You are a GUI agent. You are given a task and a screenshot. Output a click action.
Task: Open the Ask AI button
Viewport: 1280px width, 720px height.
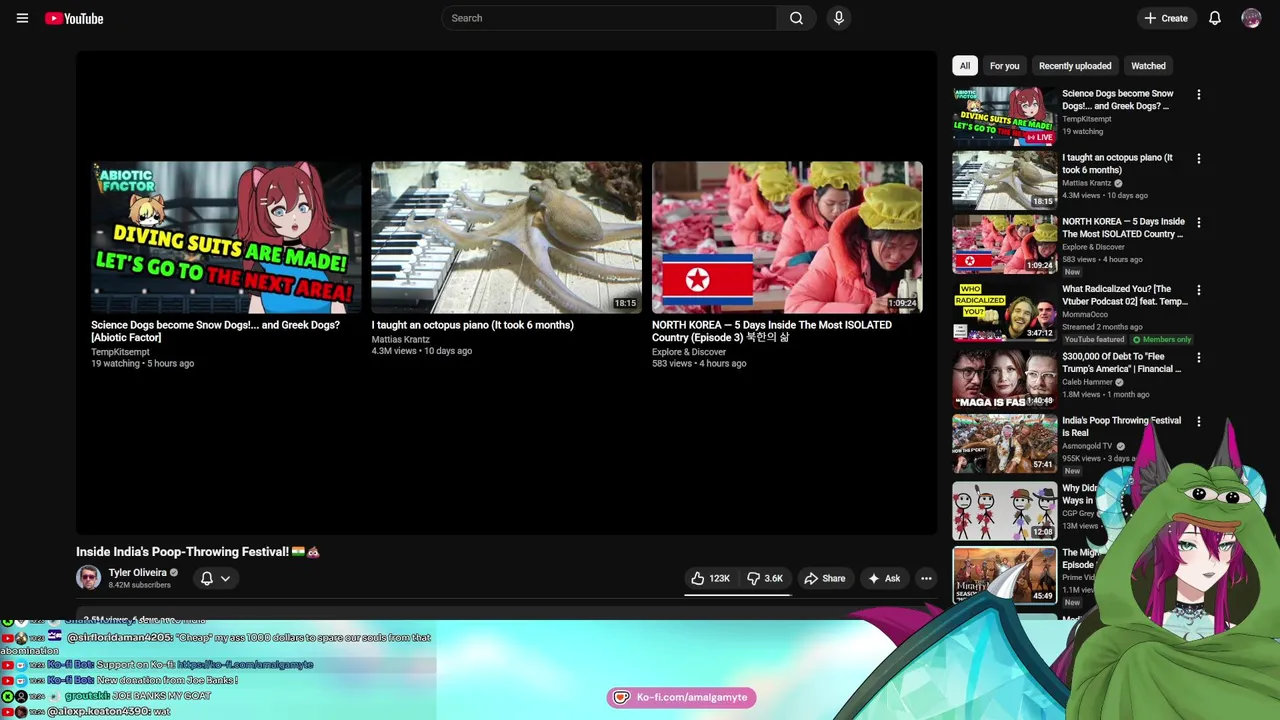tap(884, 578)
